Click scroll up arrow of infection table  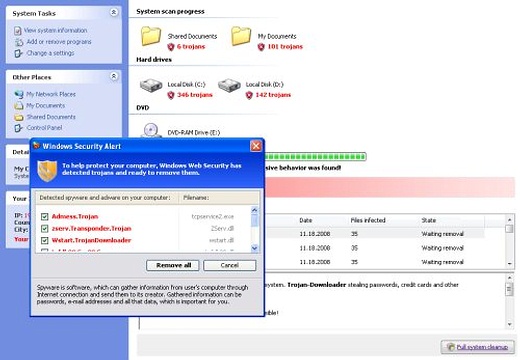(x=509, y=220)
